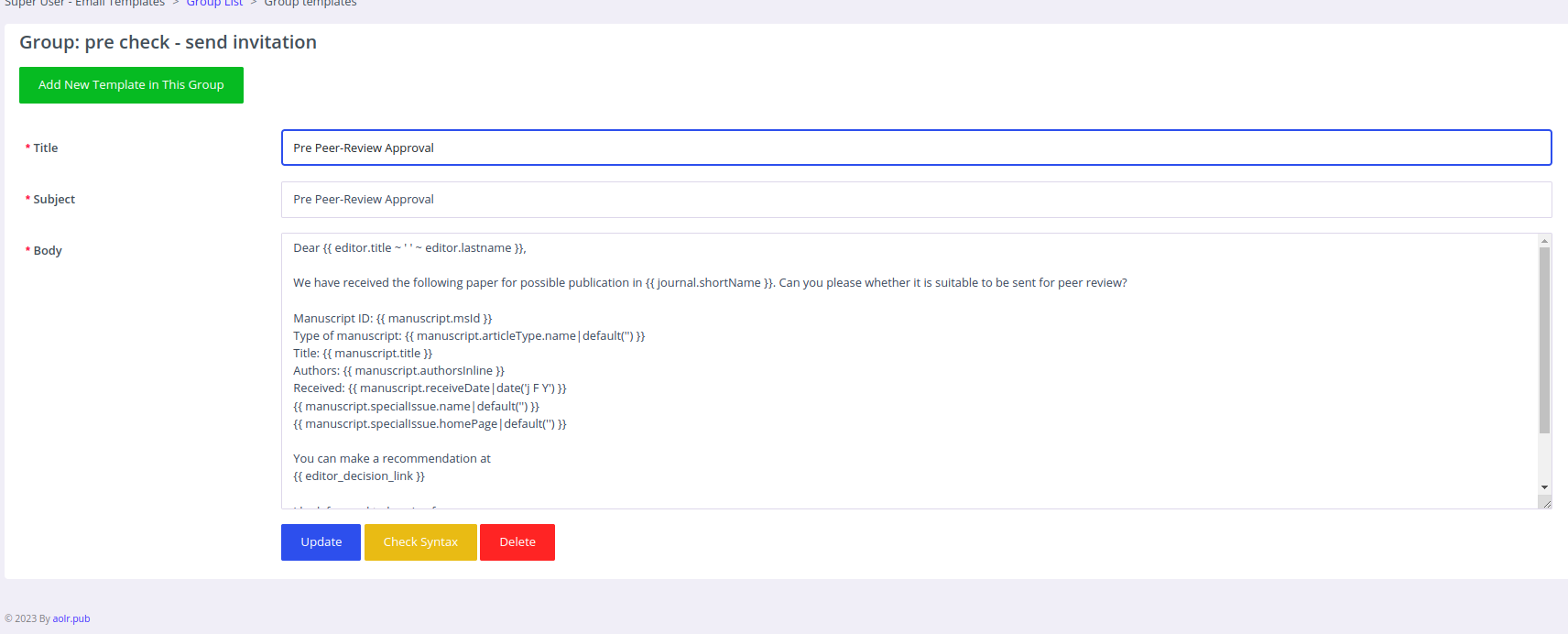Select Super User - Email Templates breadcrumb

click(x=84, y=4)
